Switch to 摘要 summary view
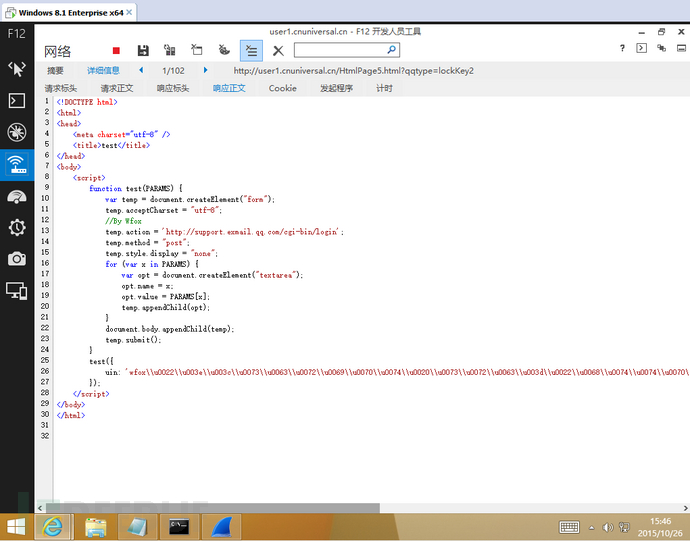 point(55,70)
